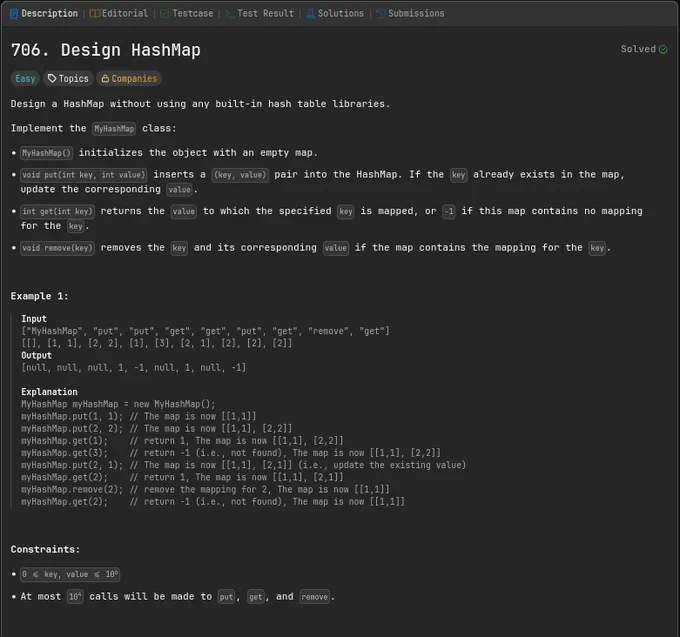Click the Testcase checkbox icon

(x=164, y=14)
